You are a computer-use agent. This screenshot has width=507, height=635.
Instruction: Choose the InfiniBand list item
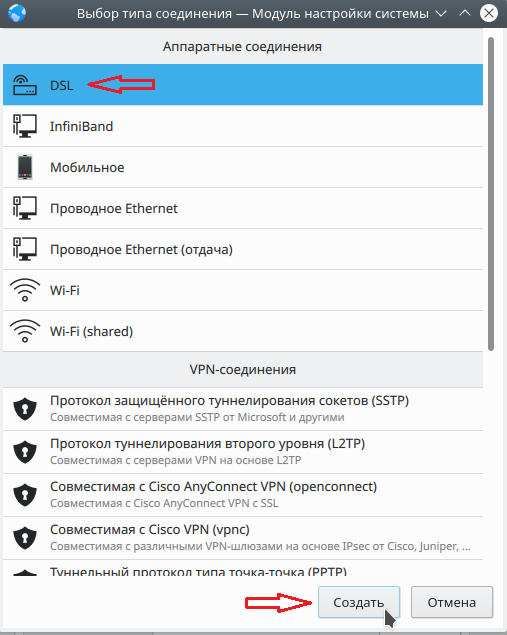[x=243, y=126]
